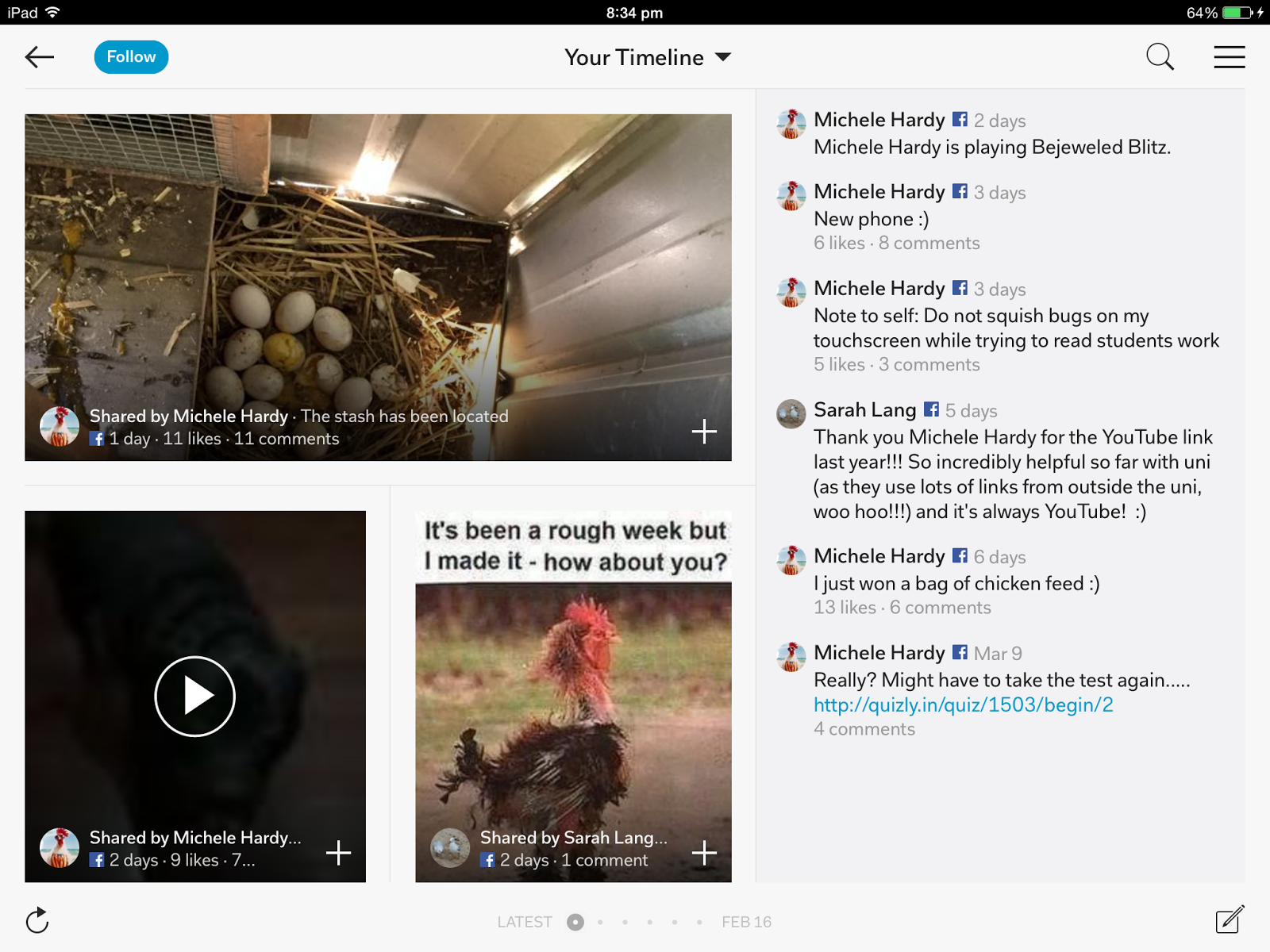Refresh the timeline with the reload icon
The width and height of the screenshot is (1270, 952).
pos(37,920)
